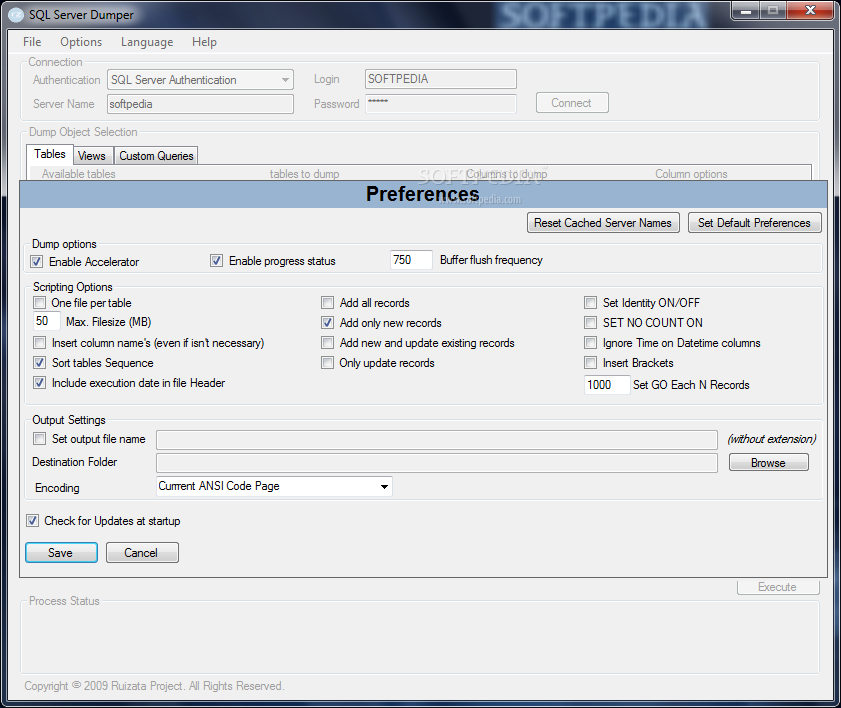Toggle the Enable Accelerator checkbox
The image size is (841, 708).
click(x=36, y=262)
